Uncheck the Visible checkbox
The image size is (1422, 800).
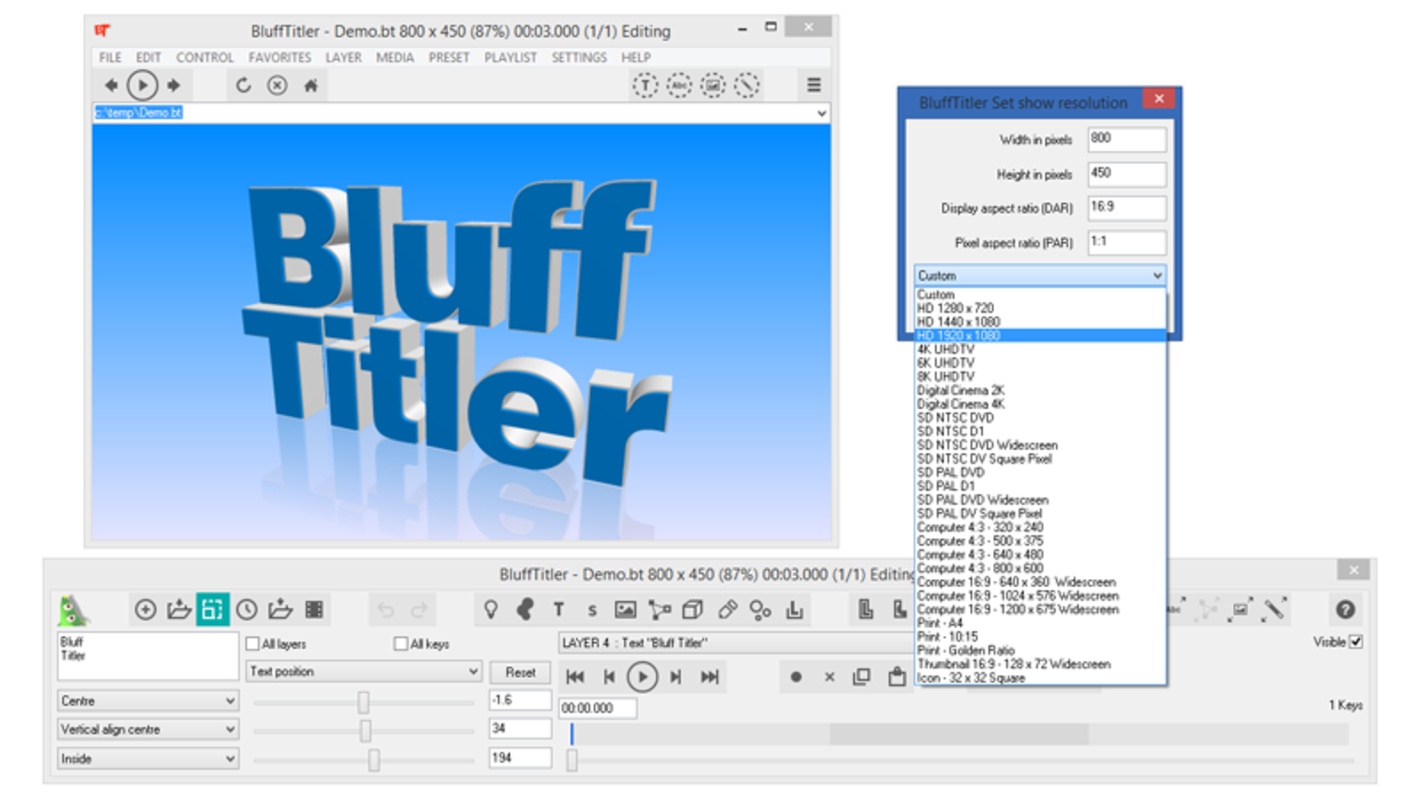(x=1356, y=642)
